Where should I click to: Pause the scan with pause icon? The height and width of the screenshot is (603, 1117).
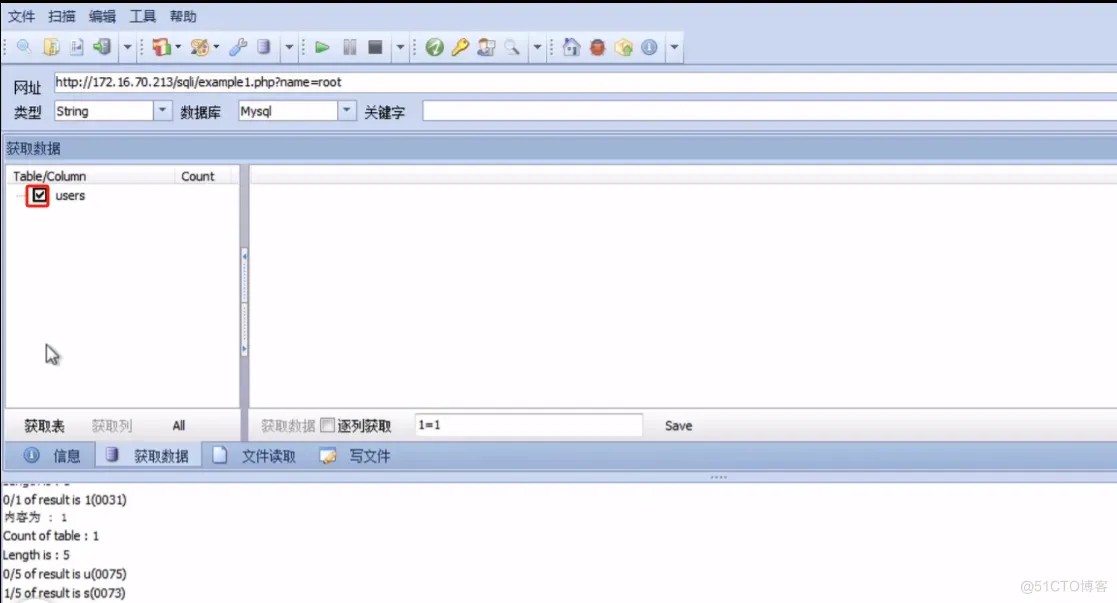click(349, 47)
